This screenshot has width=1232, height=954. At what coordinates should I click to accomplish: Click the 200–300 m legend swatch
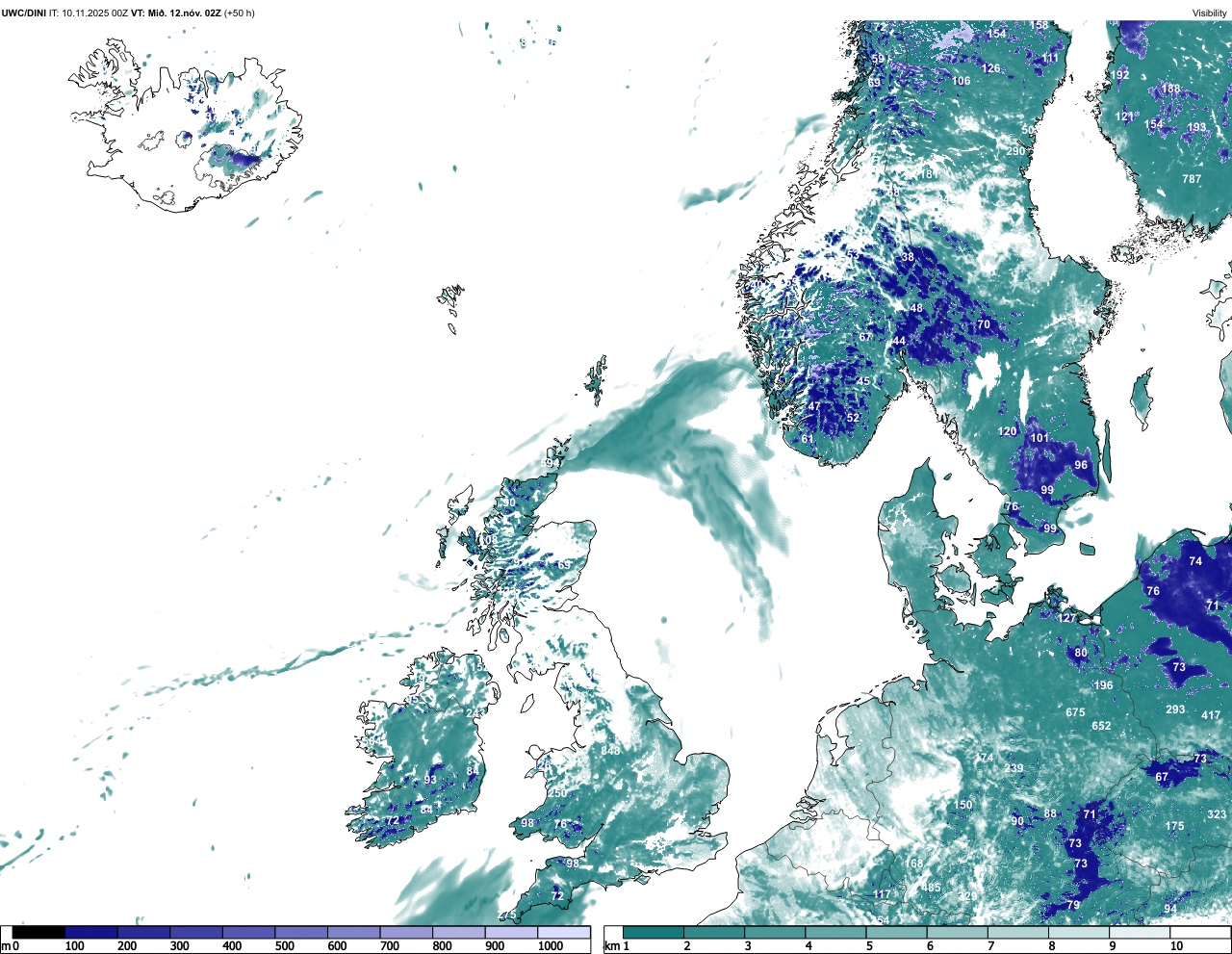[143, 933]
